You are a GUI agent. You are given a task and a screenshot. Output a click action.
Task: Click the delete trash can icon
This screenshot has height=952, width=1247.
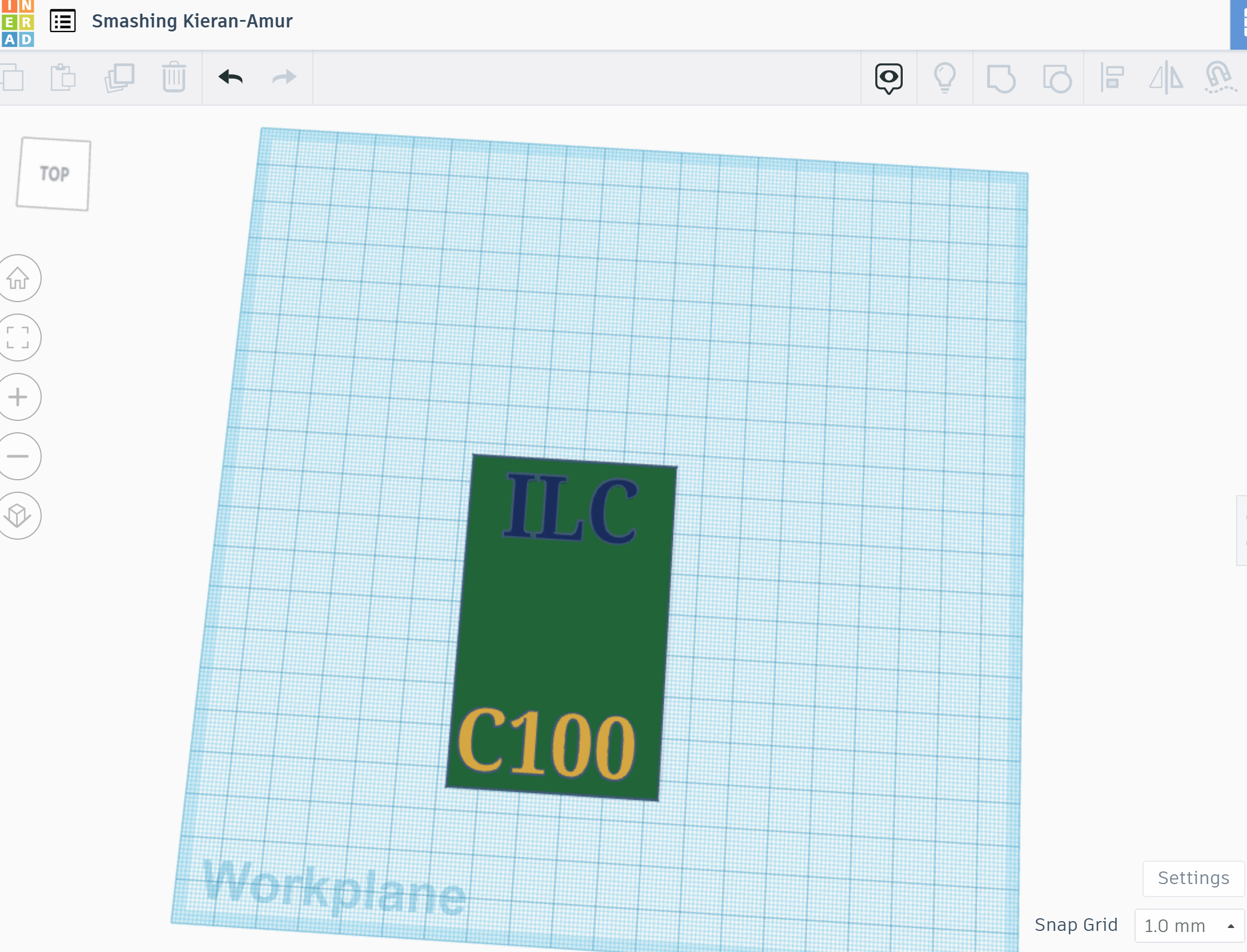174,77
